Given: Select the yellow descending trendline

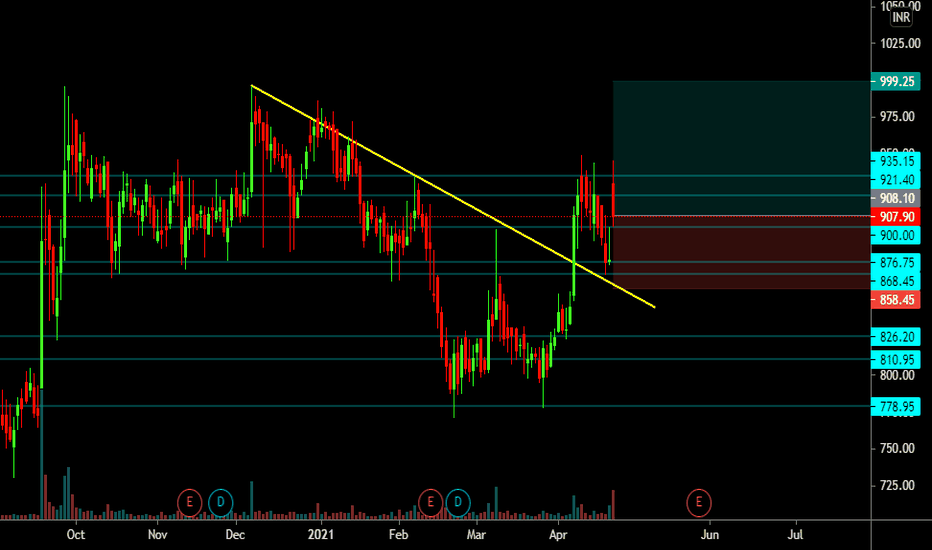Looking at the screenshot, I should (x=452, y=196).
